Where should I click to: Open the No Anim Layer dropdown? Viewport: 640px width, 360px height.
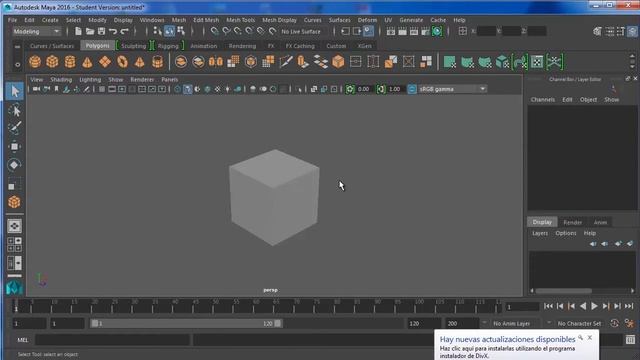(x=512, y=323)
